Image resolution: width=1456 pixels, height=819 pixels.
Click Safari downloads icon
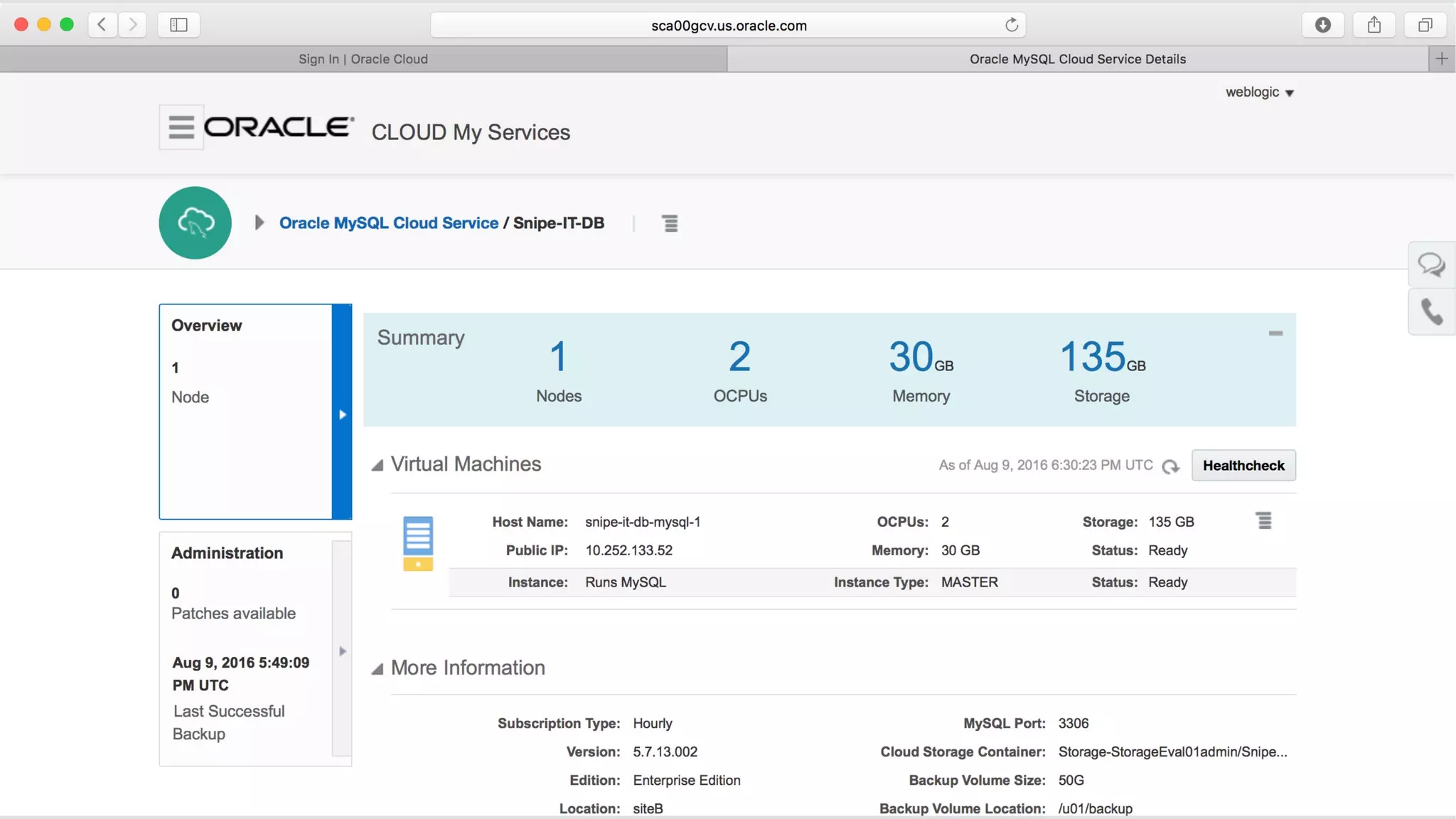point(1322,25)
